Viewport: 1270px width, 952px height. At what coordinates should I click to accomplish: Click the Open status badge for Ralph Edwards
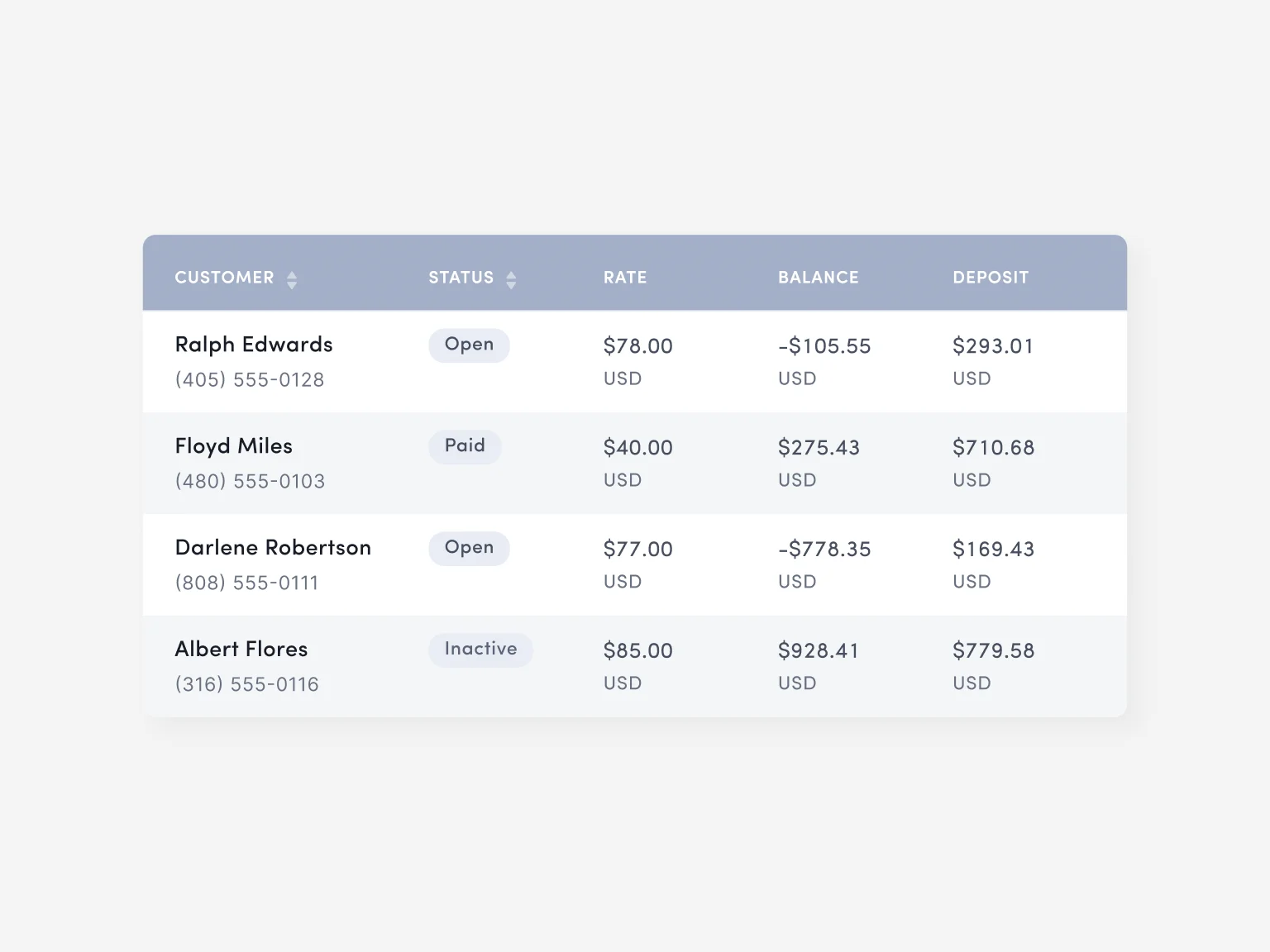click(469, 345)
